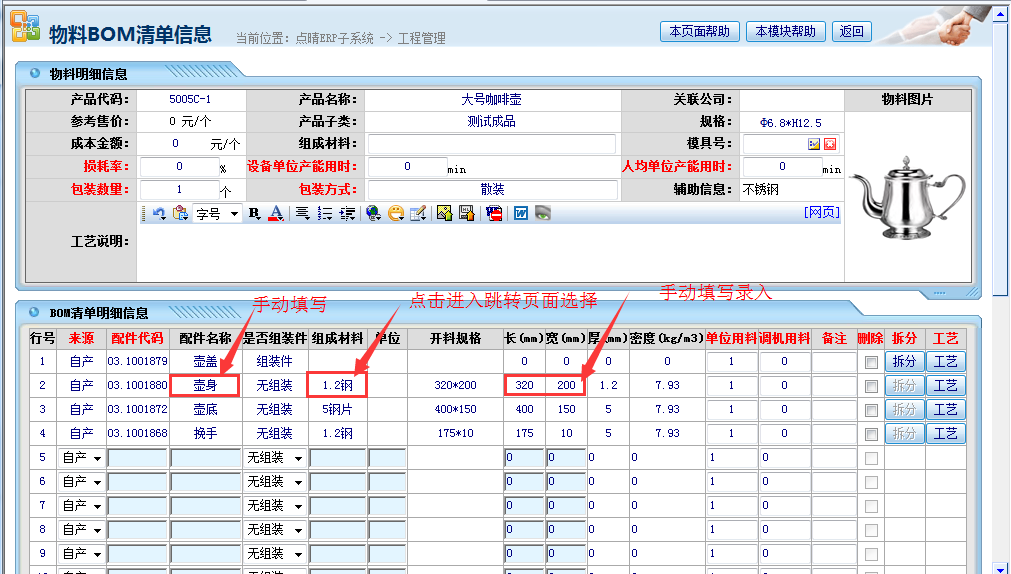Click the teapot material picture
The height and width of the screenshot is (574, 1011).
[x=906, y=196]
